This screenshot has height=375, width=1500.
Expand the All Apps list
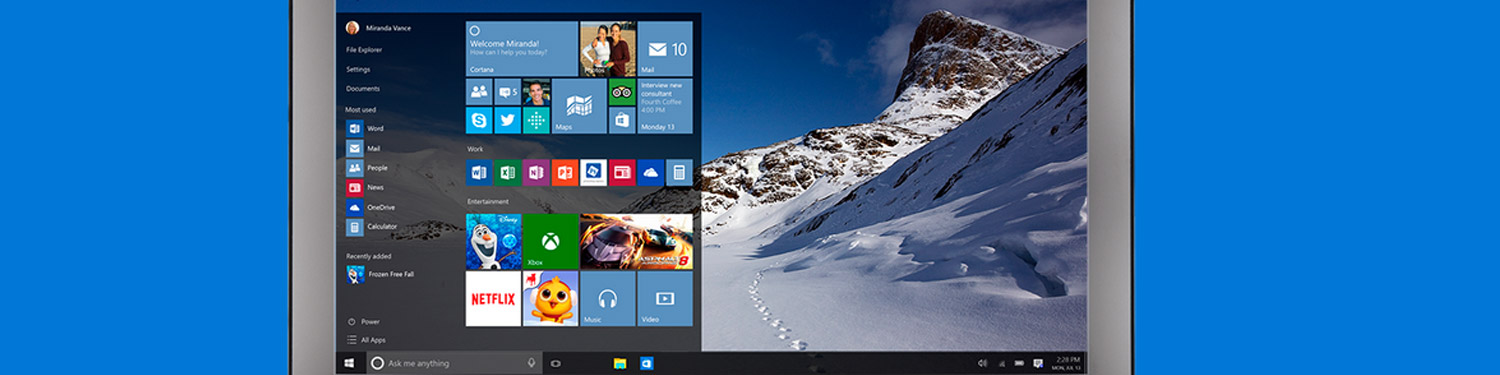(366, 340)
